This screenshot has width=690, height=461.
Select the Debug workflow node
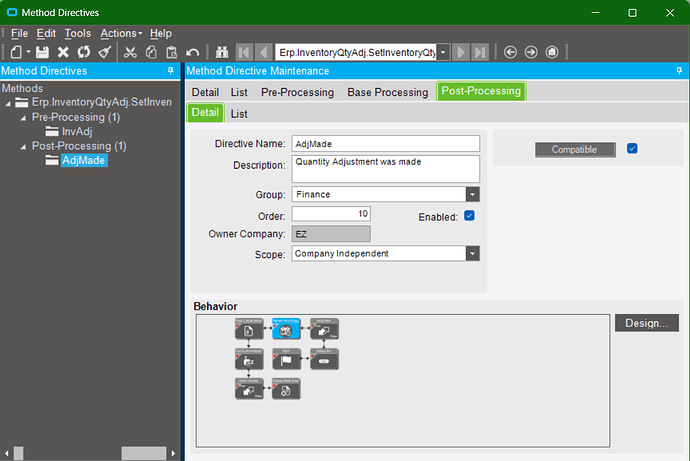[324, 359]
